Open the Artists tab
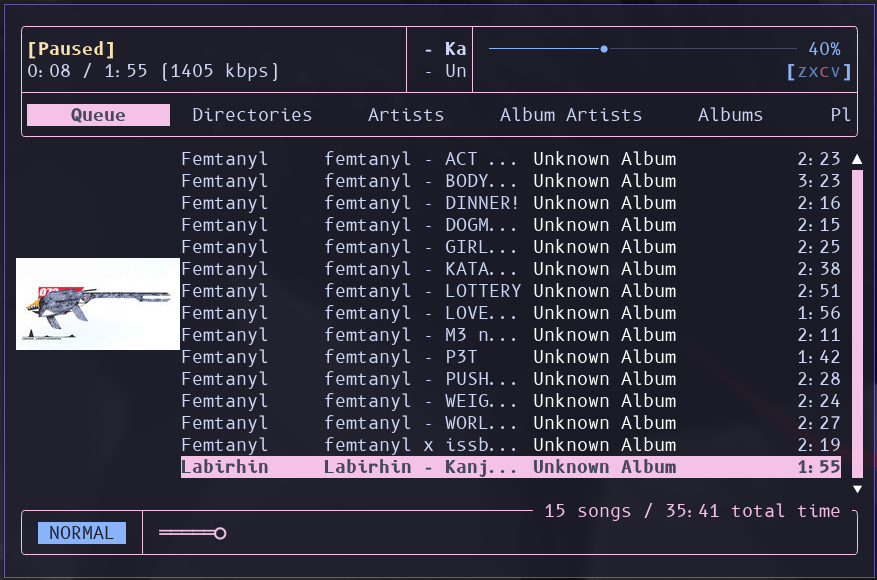 406,115
